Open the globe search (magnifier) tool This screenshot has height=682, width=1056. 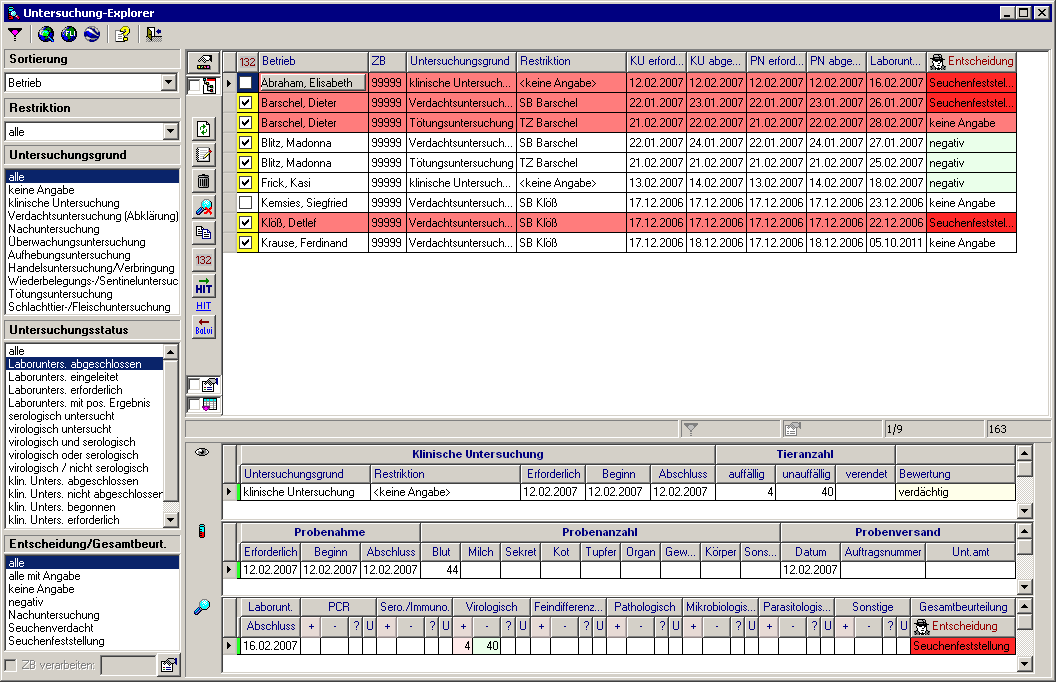(x=46, y=34)
